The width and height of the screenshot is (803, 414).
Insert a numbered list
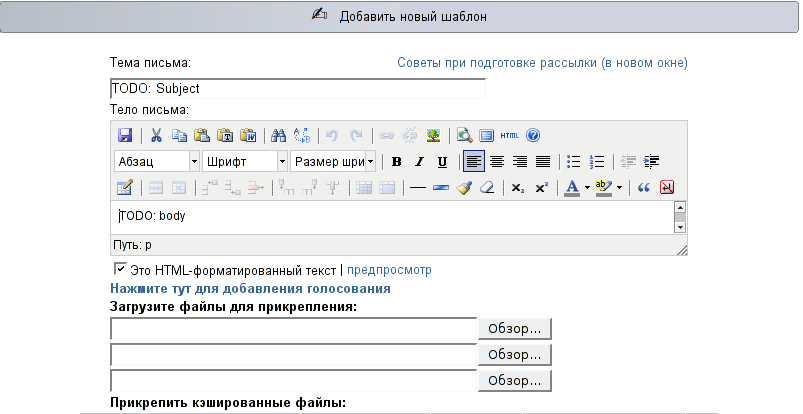597,162
